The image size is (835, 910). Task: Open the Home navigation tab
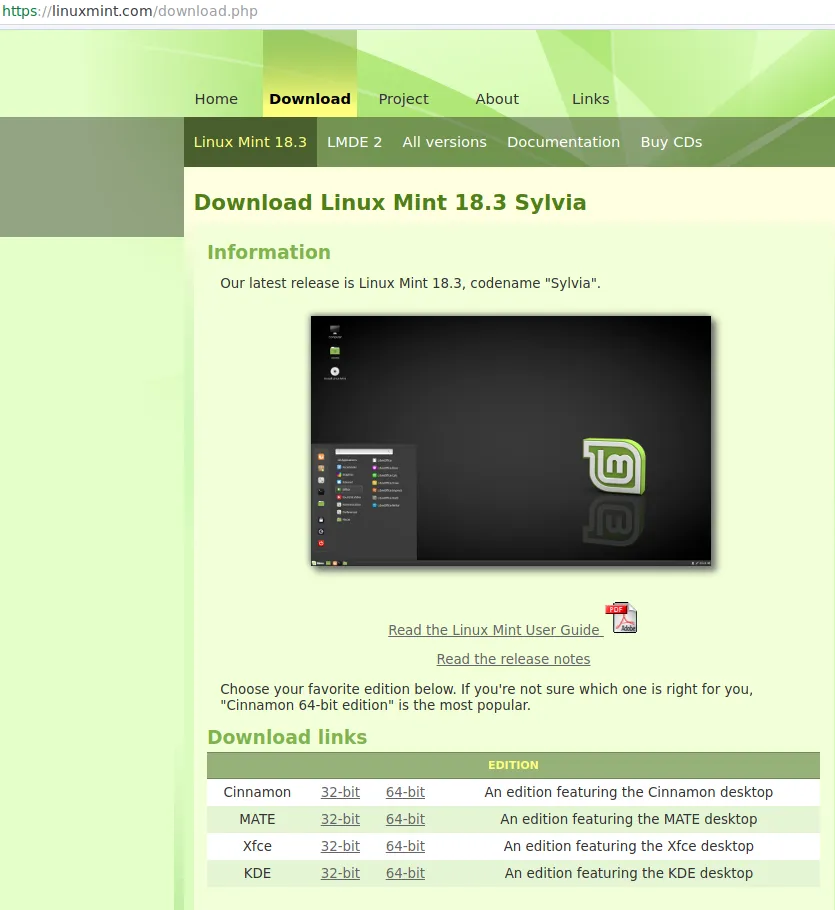(x=216, y=99)
